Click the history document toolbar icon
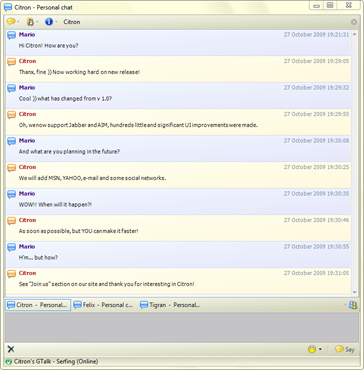 (x=30, y=22)
